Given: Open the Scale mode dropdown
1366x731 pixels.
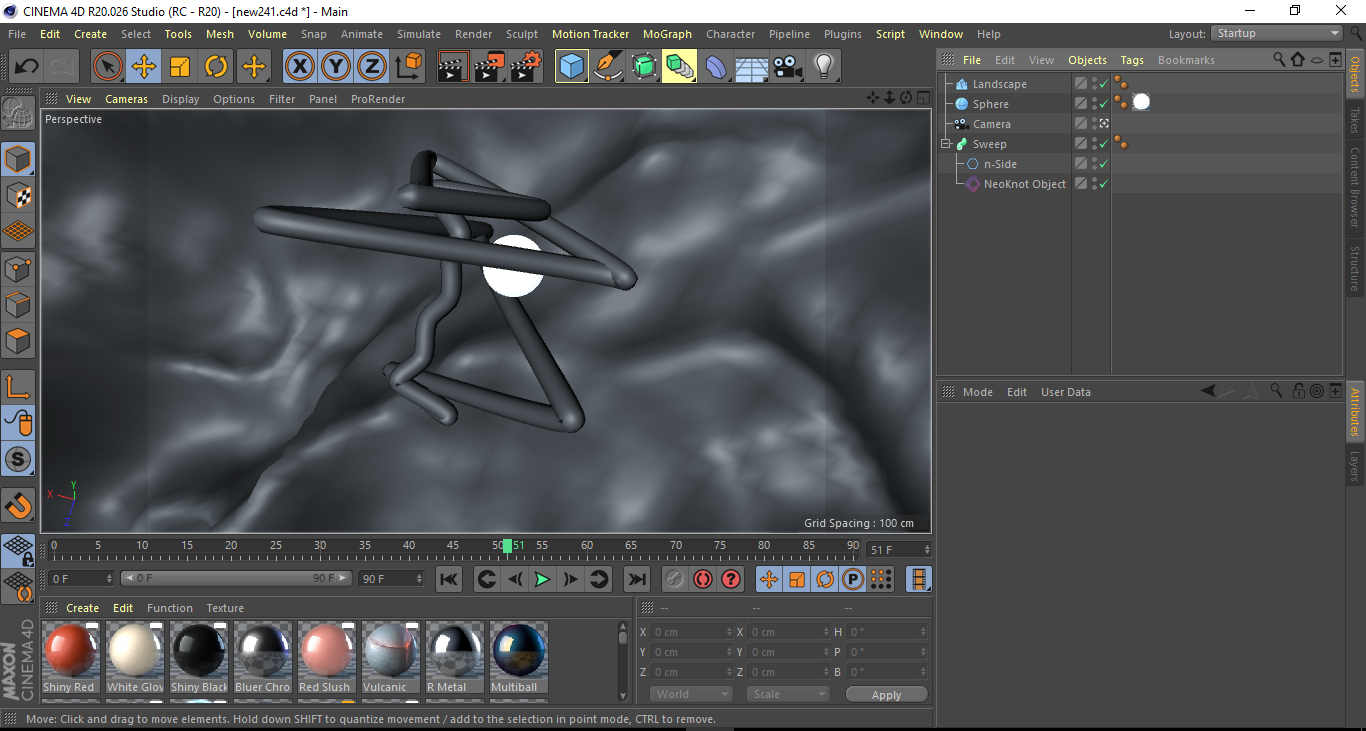Looking at the screenshot, I should [788, 694].
